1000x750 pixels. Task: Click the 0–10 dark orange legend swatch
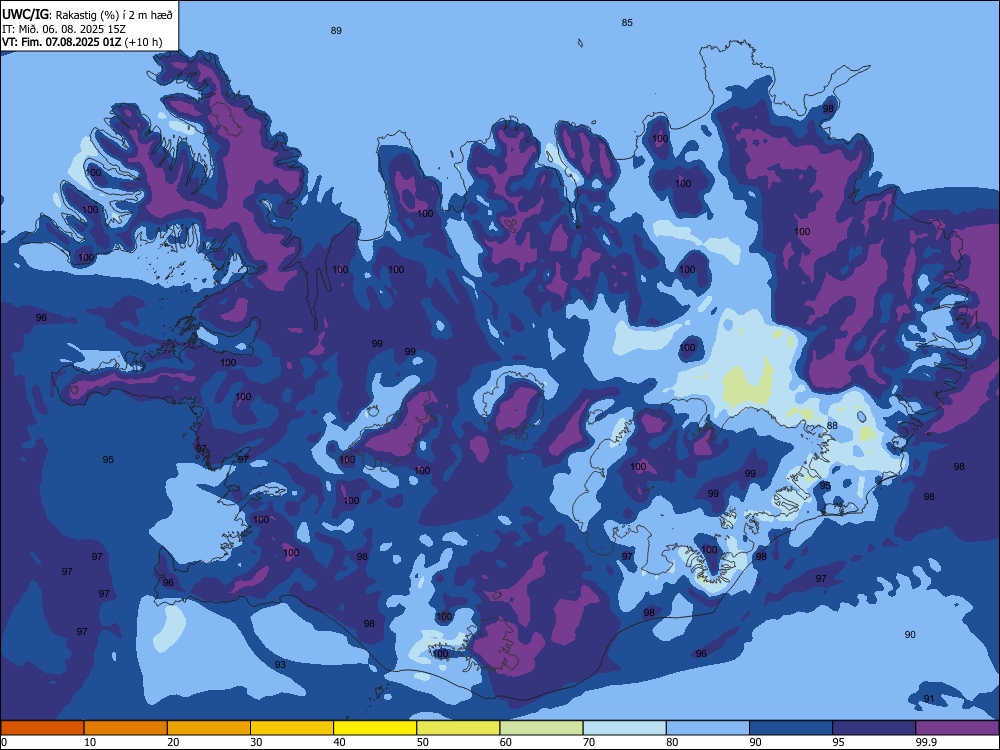click(x=42, y=728)
